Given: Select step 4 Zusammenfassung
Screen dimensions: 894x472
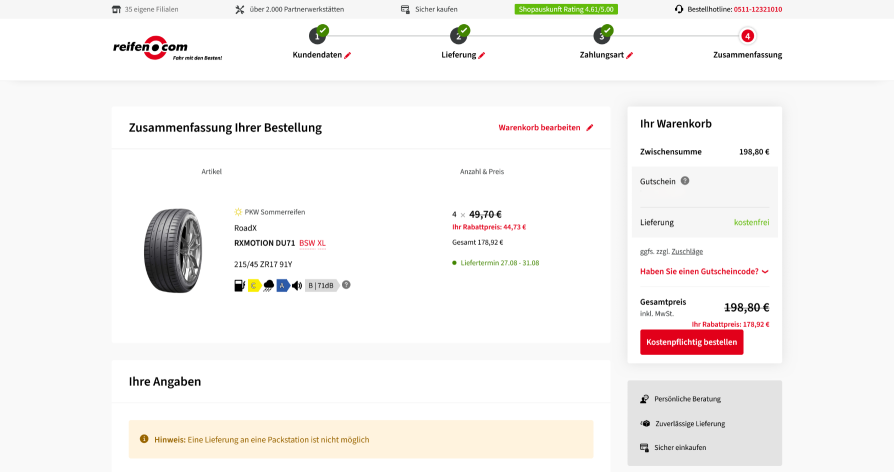Looking at the screenshot, I should pyautogui.click(x=747, y=36).
